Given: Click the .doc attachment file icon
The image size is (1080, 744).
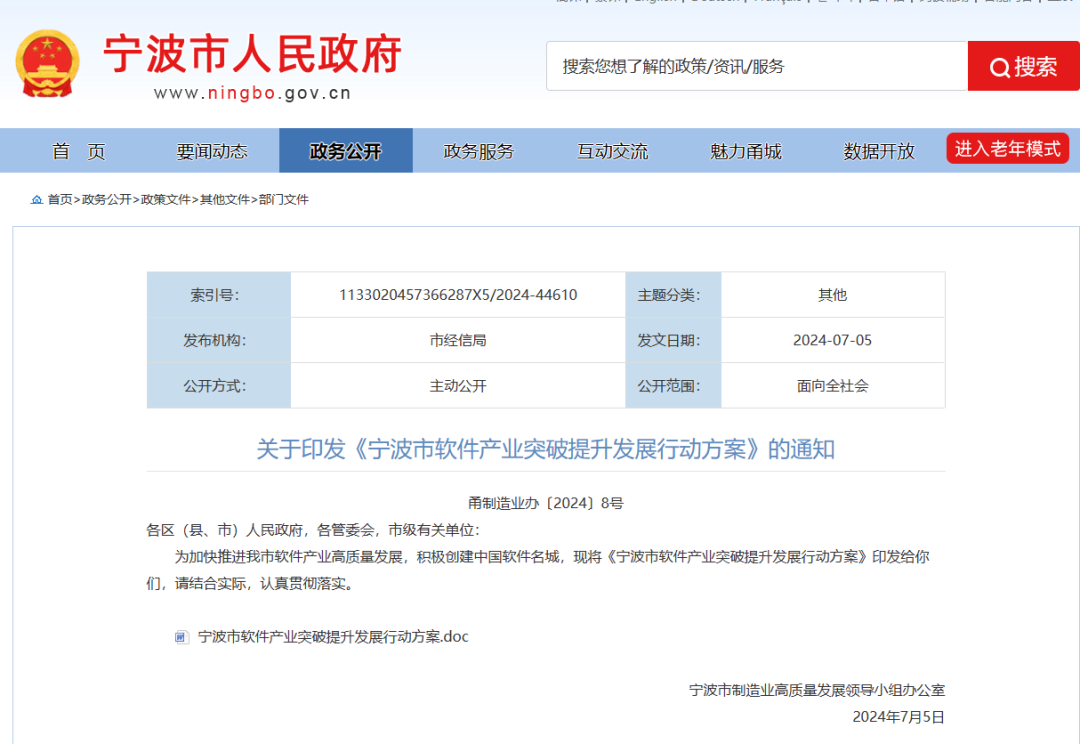Looking at the screenshot, I should (x=181, y=637).
